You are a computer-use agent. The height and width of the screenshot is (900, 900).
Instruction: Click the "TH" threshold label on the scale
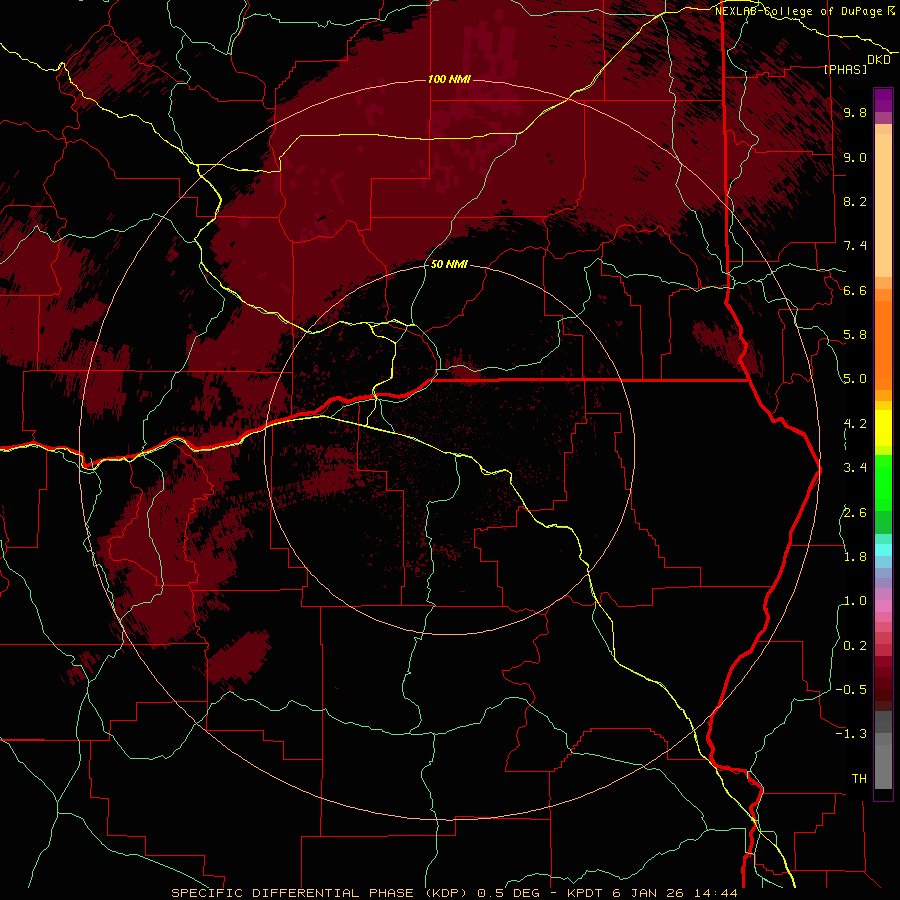(x=859, y=778)
